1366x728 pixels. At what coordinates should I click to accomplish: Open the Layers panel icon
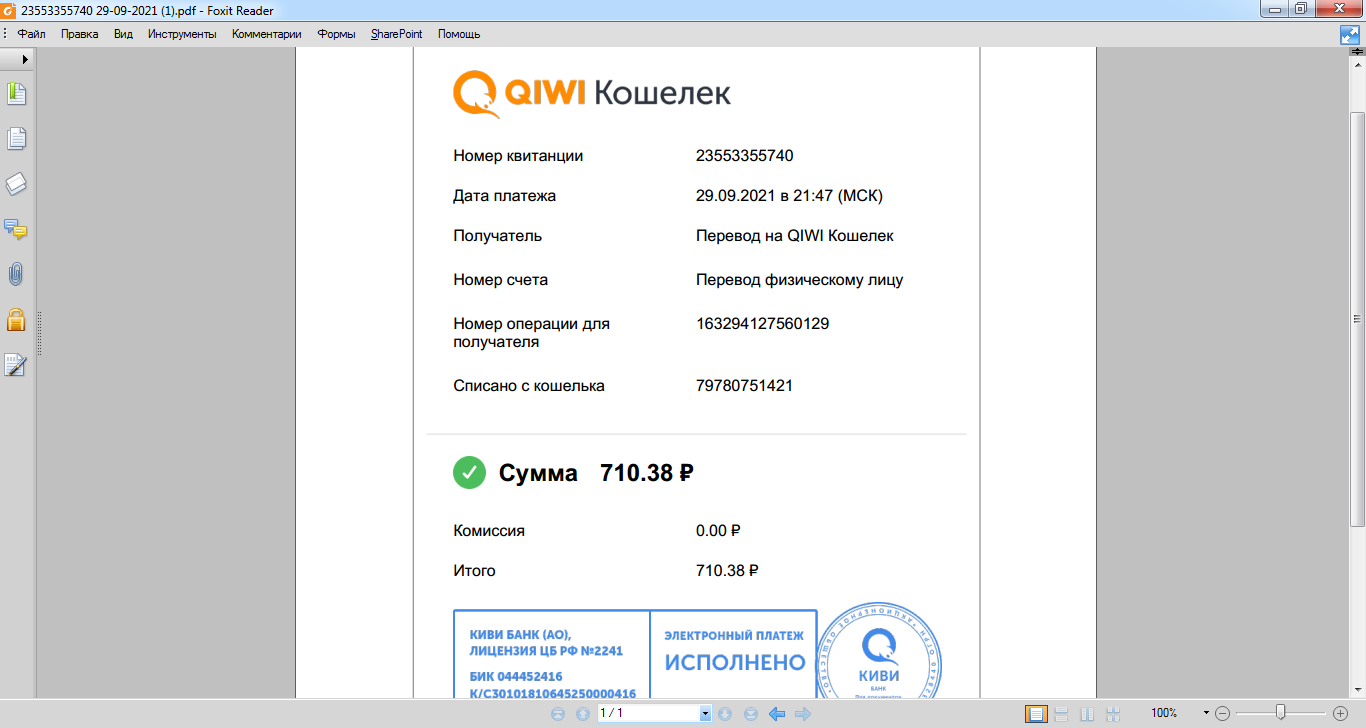pyautogui.click(x=16, y=184)
